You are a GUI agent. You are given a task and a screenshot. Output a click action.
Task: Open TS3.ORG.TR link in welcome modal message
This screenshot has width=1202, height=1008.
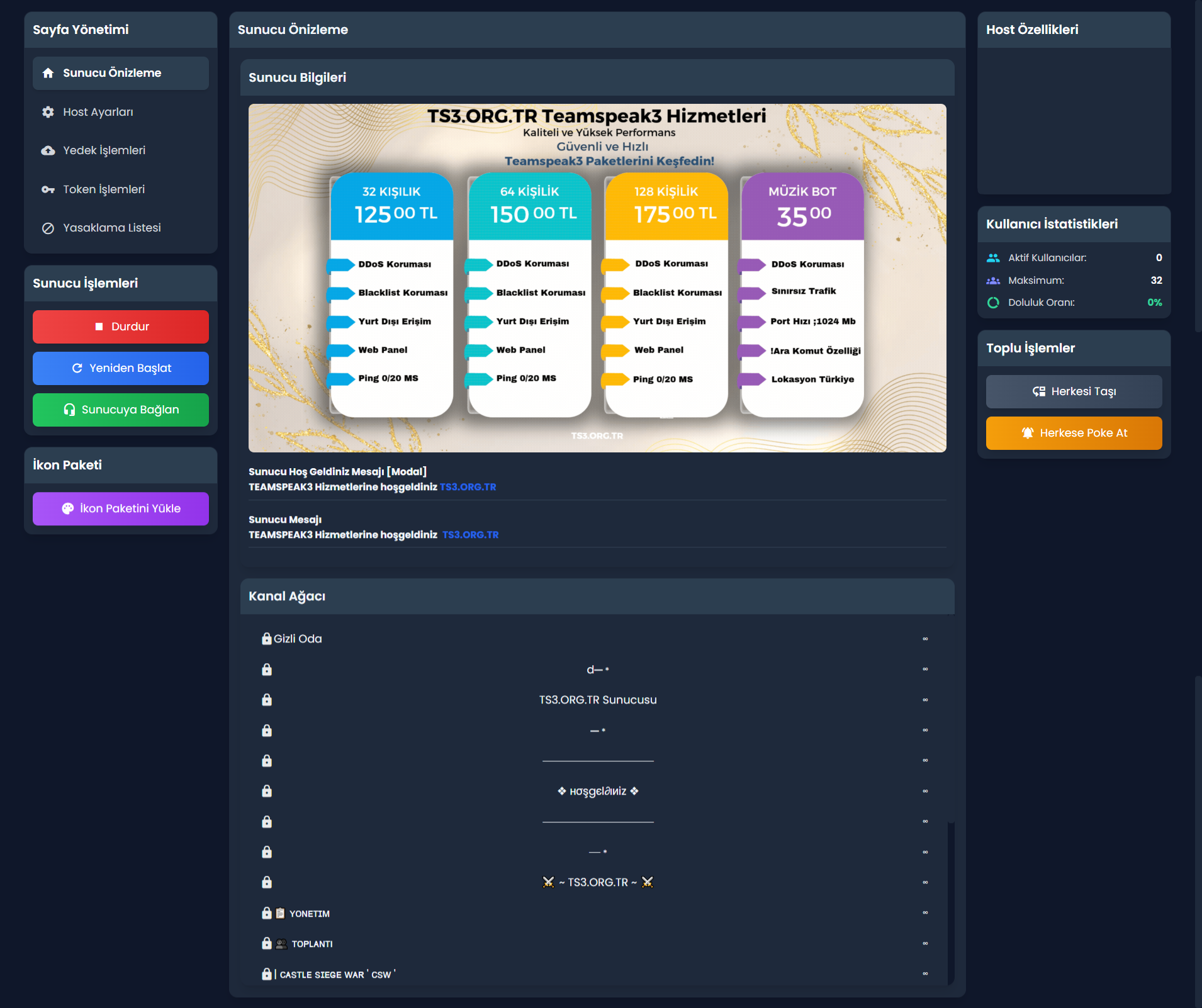(x=468, y=487)
